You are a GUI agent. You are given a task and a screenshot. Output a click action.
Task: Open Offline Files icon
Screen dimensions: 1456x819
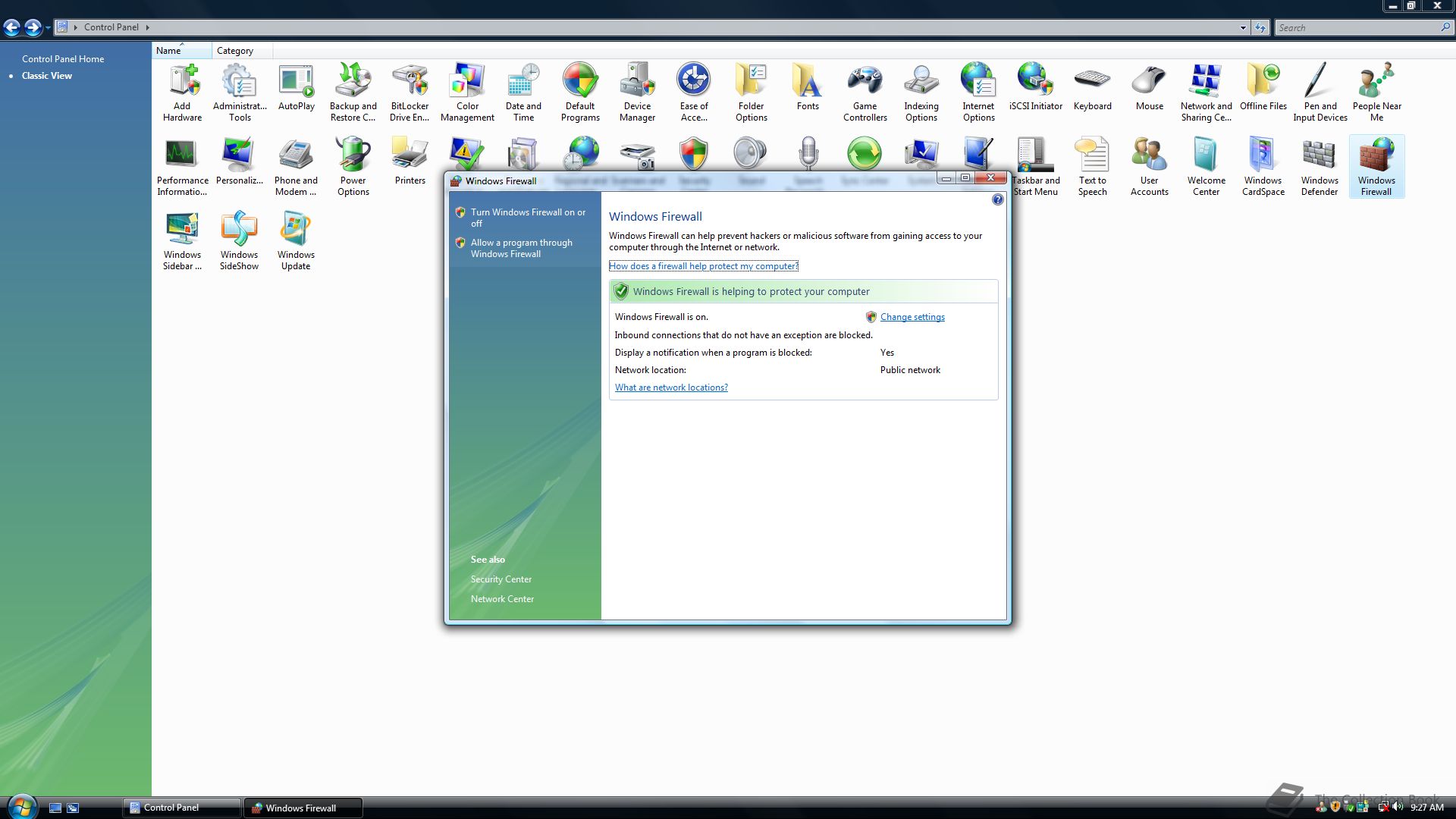click(1263, 87)
